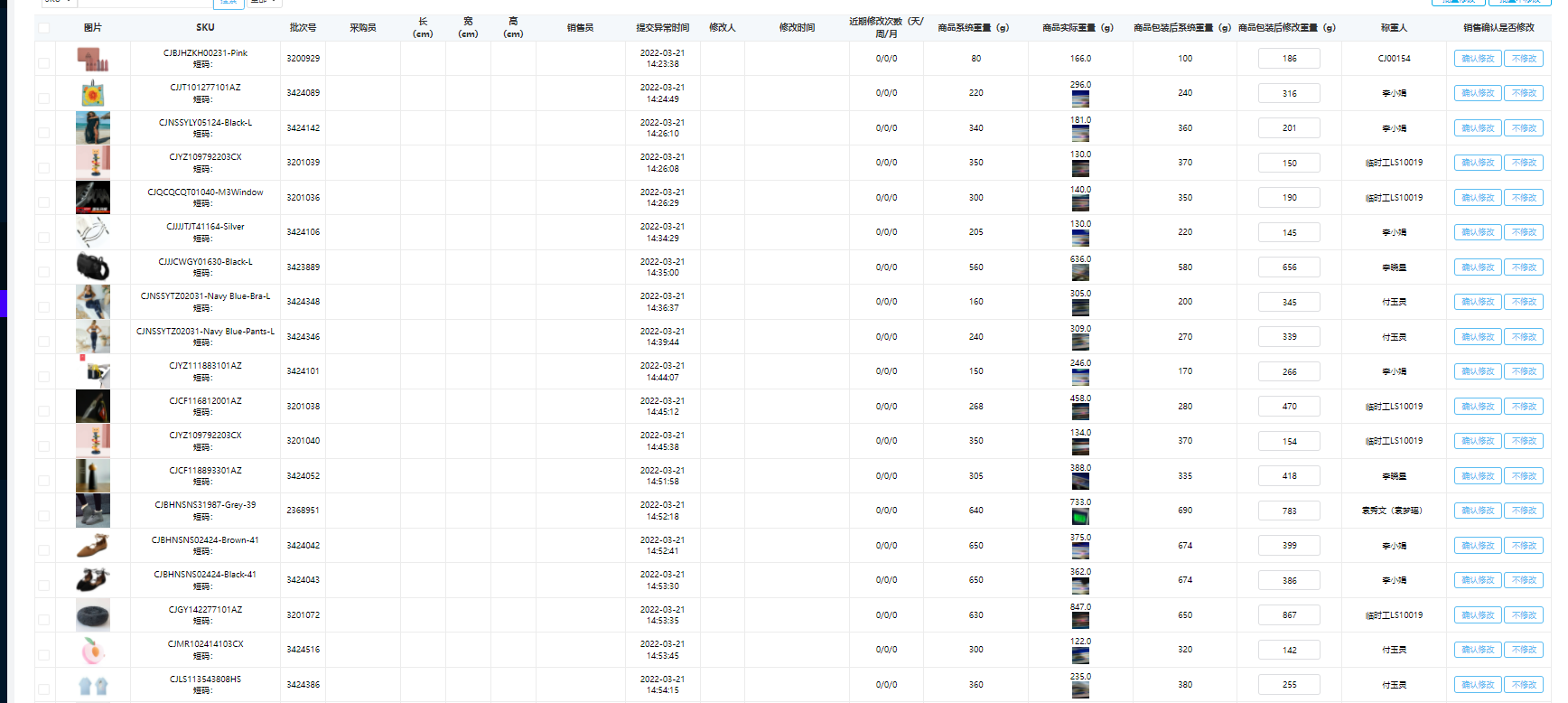
Task: Choose 不修改 for batch 3201040
Action: pyautogui.click(x=1524, y=441)
